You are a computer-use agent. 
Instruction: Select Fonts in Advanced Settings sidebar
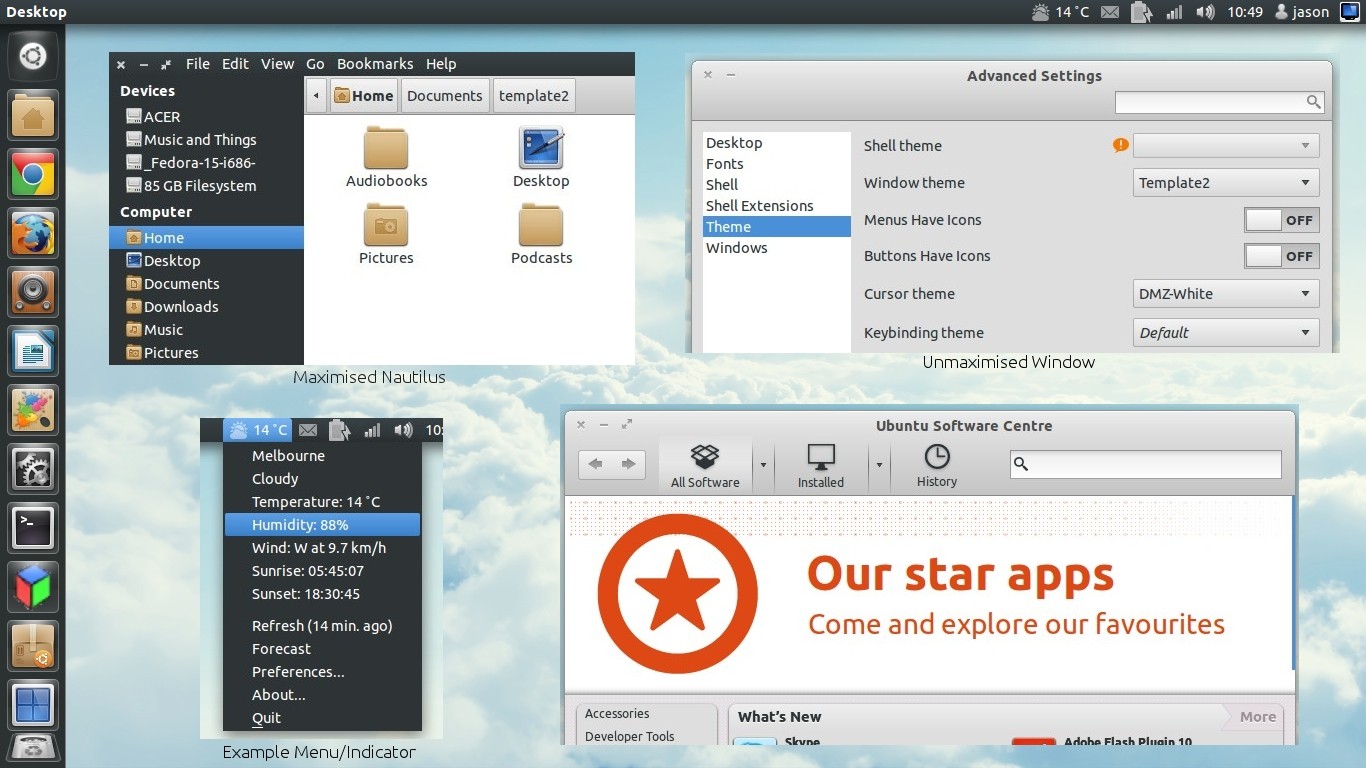tap(776, 164)
